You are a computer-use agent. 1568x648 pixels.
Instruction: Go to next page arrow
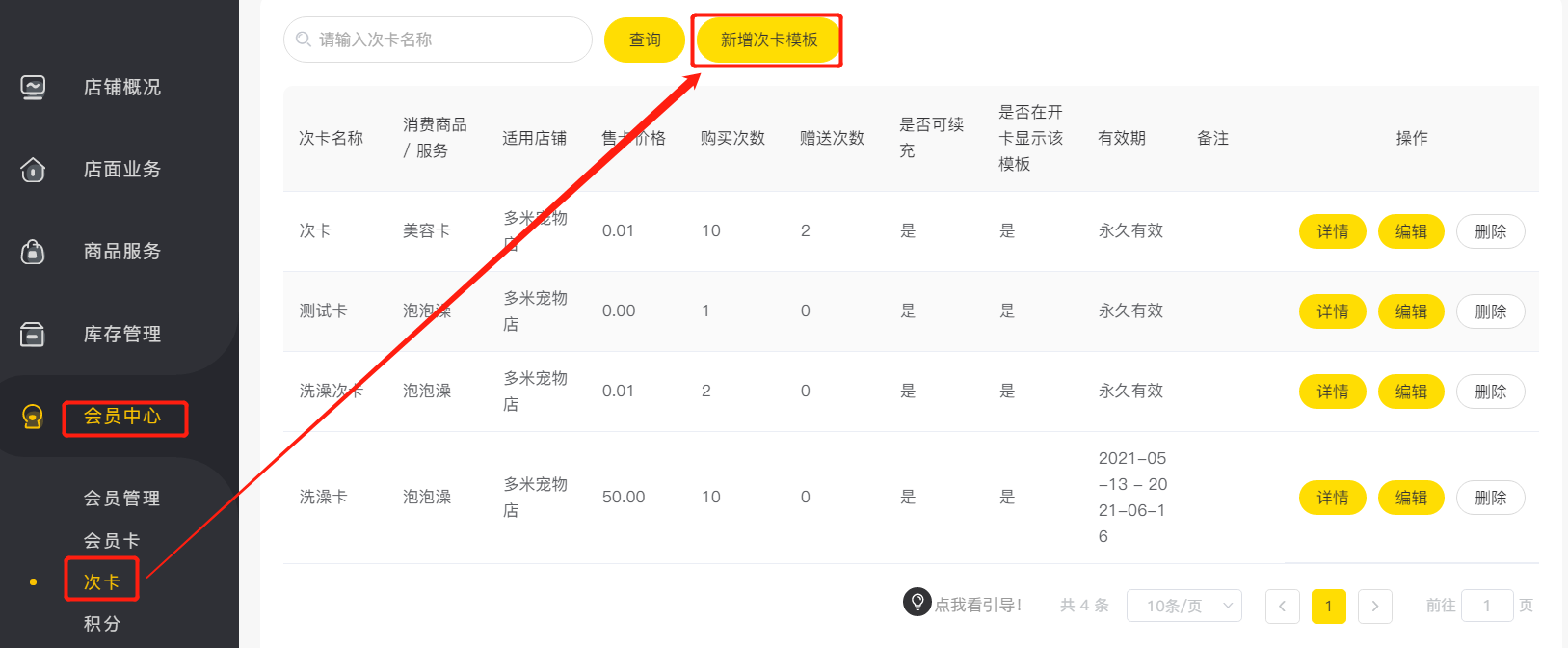[x=1375, y=606]
